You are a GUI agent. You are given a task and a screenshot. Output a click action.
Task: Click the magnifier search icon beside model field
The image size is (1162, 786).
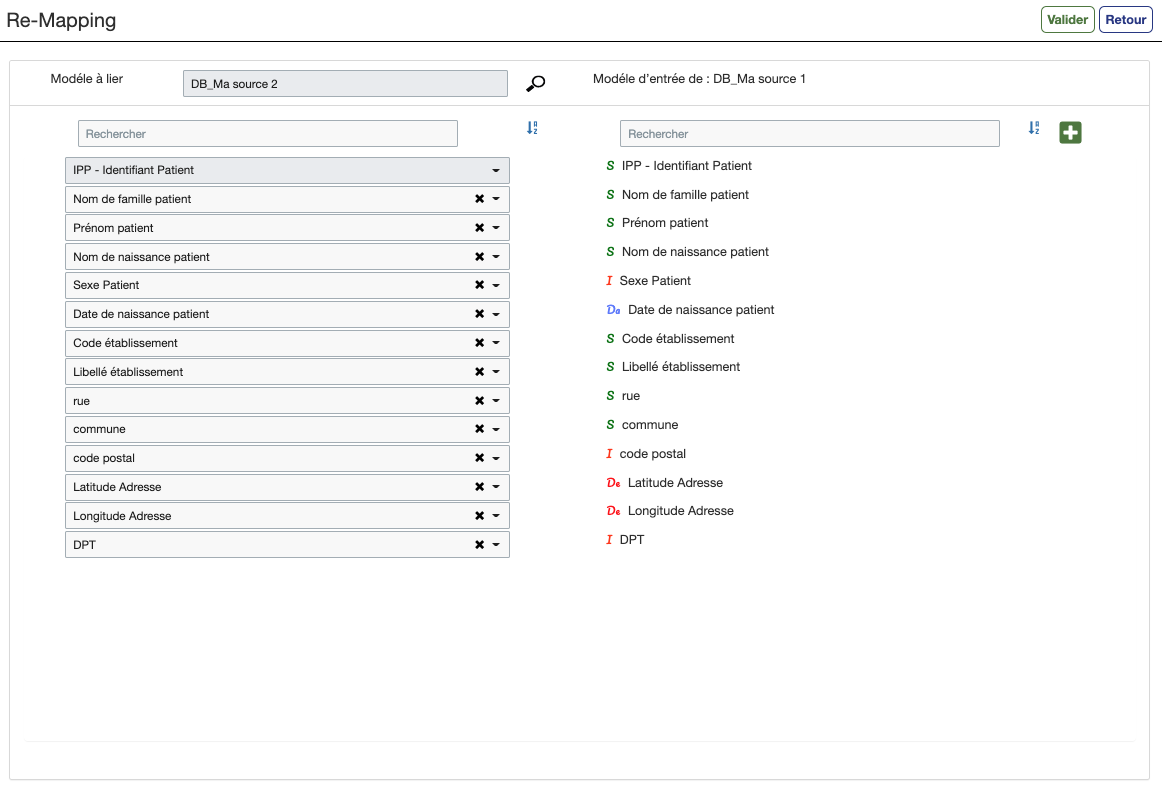click(536, 84)
